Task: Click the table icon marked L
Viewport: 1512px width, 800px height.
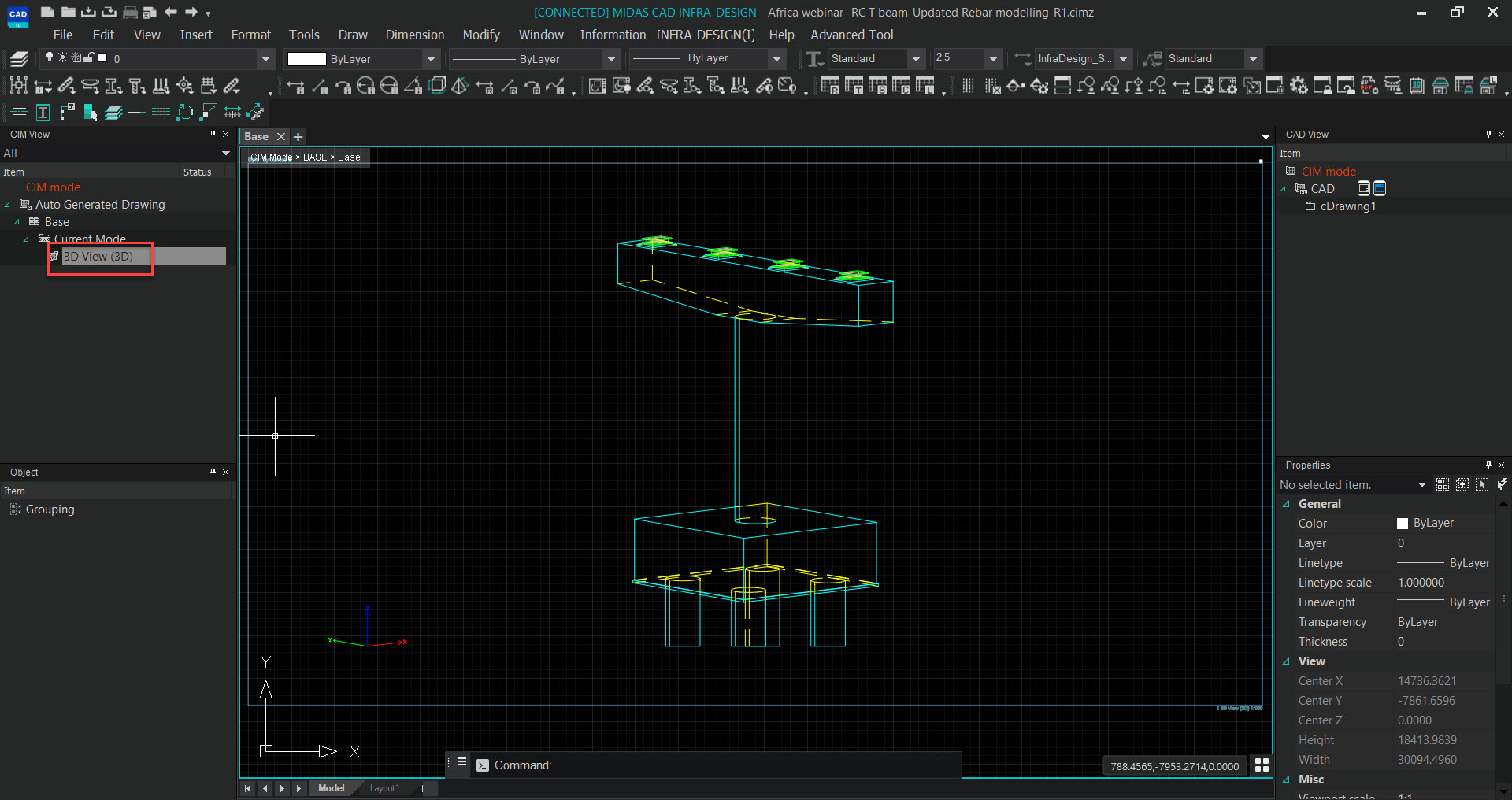Action: (925, 85)
